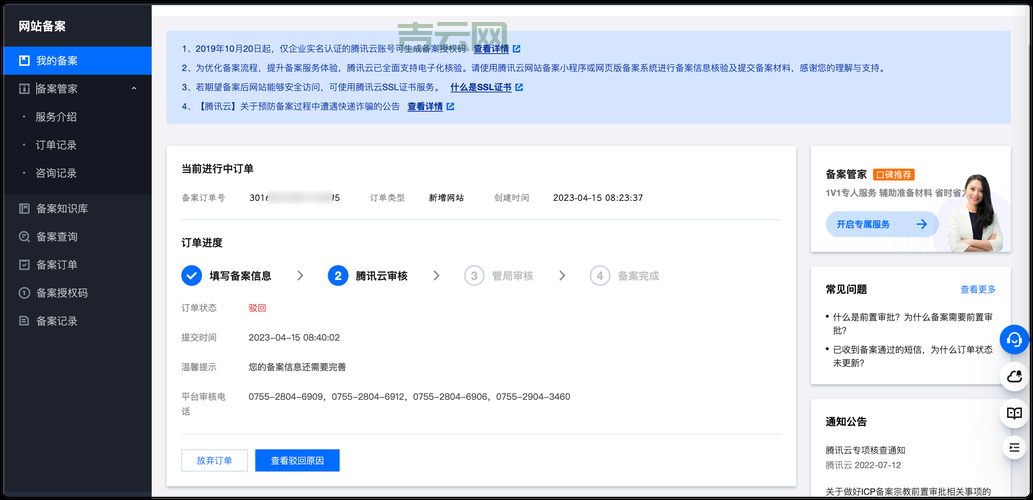Viewport: 1033px width, 500px height.
Task: Click chevron between 腾讯云审核 and 管局审核
Action: (436, 276)
